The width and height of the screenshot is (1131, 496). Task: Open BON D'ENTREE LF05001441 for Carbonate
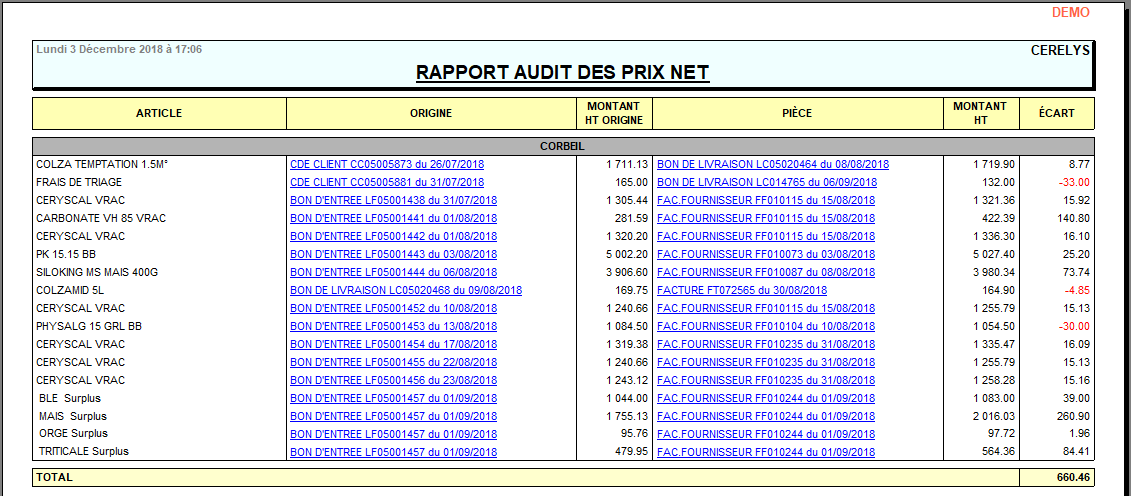click(393, 218)
